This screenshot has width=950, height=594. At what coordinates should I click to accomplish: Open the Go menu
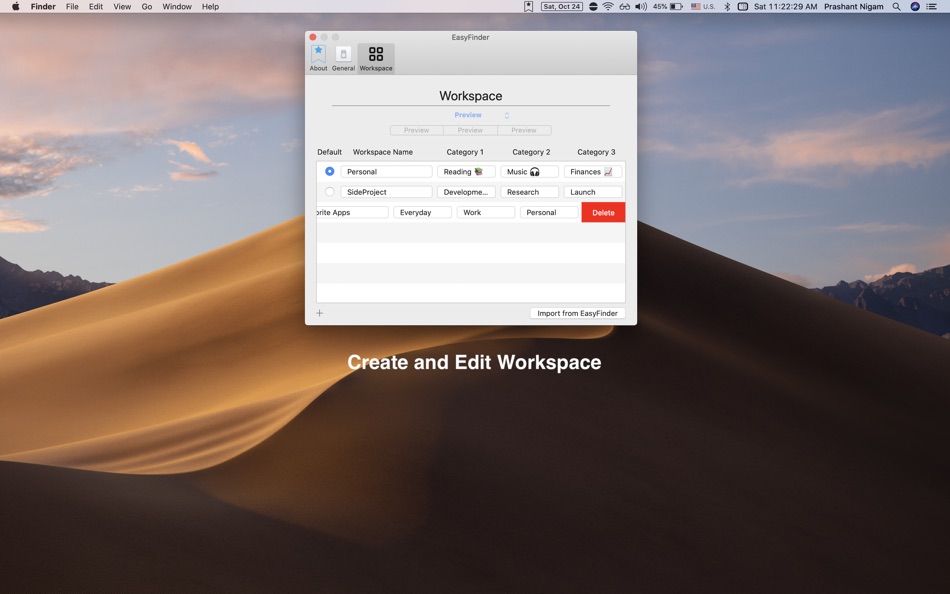[x=147, y=7]
